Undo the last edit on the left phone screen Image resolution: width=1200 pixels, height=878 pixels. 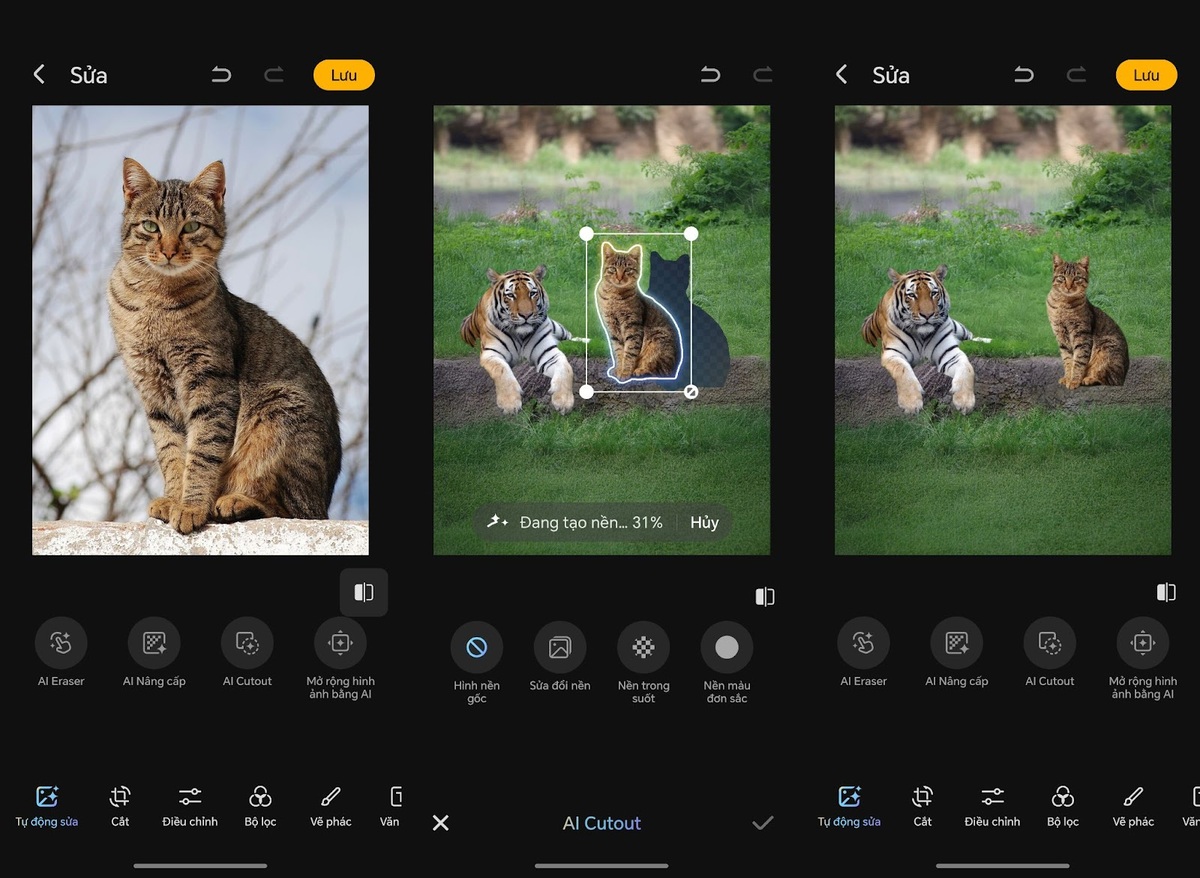pyautogui.click(x=221, y=74)
